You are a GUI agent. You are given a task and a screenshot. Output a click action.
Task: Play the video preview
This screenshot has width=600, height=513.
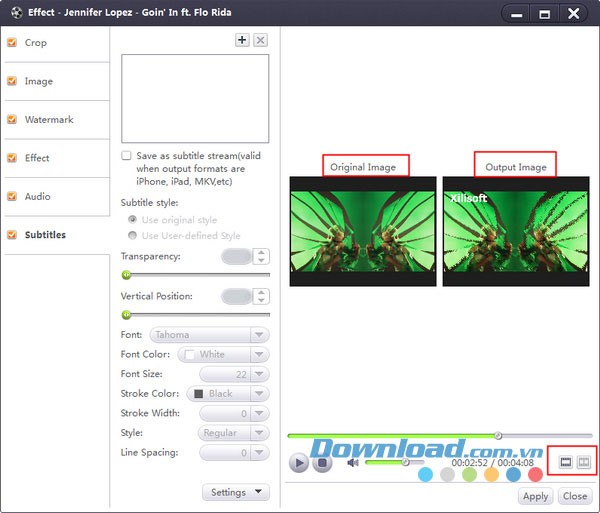pos(299,463)
